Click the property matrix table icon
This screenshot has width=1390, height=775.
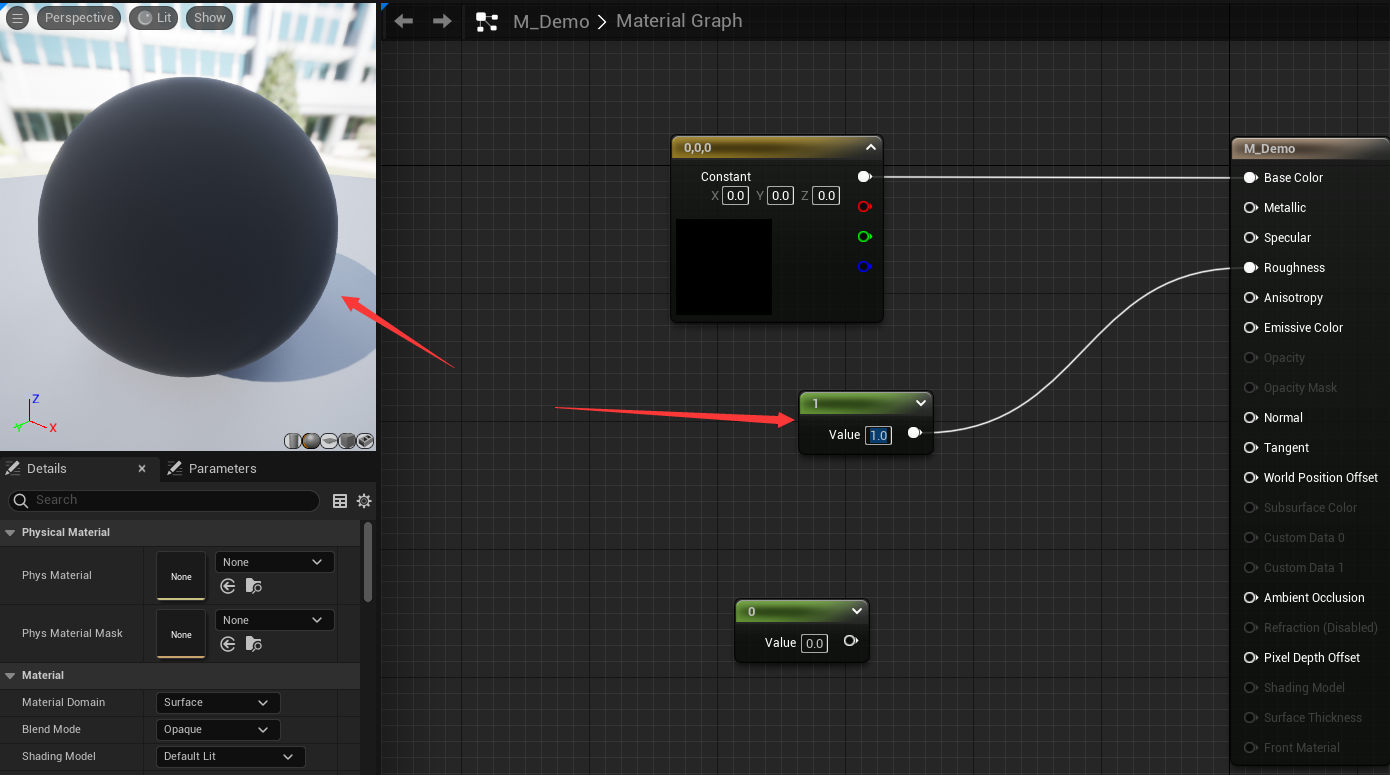coord(340,501)
